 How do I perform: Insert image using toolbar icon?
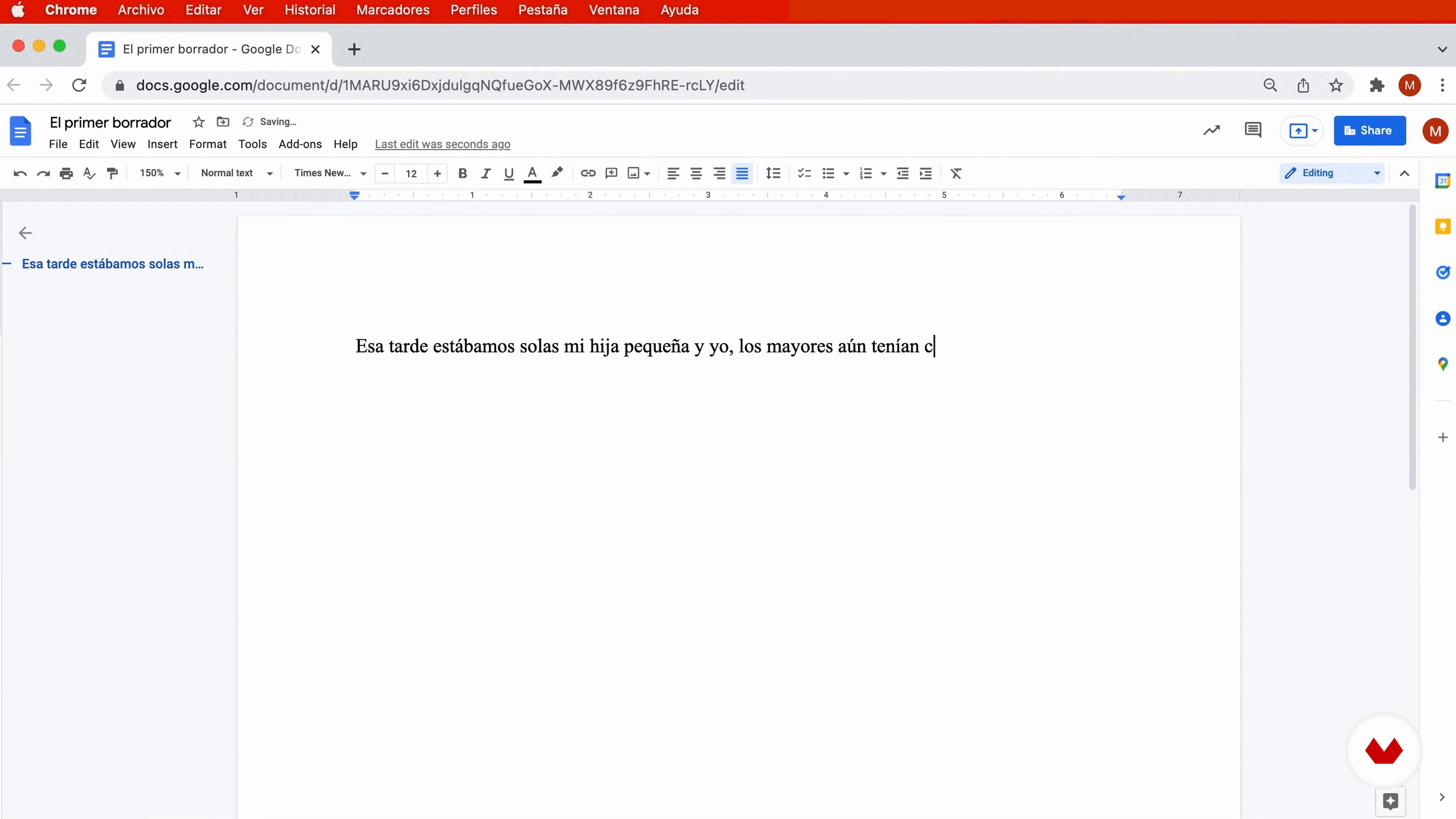634,174
